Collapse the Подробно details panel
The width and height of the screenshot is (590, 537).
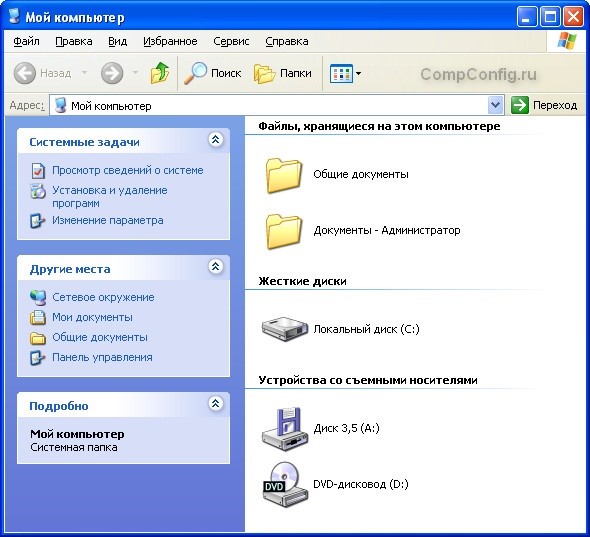[215, 404]
